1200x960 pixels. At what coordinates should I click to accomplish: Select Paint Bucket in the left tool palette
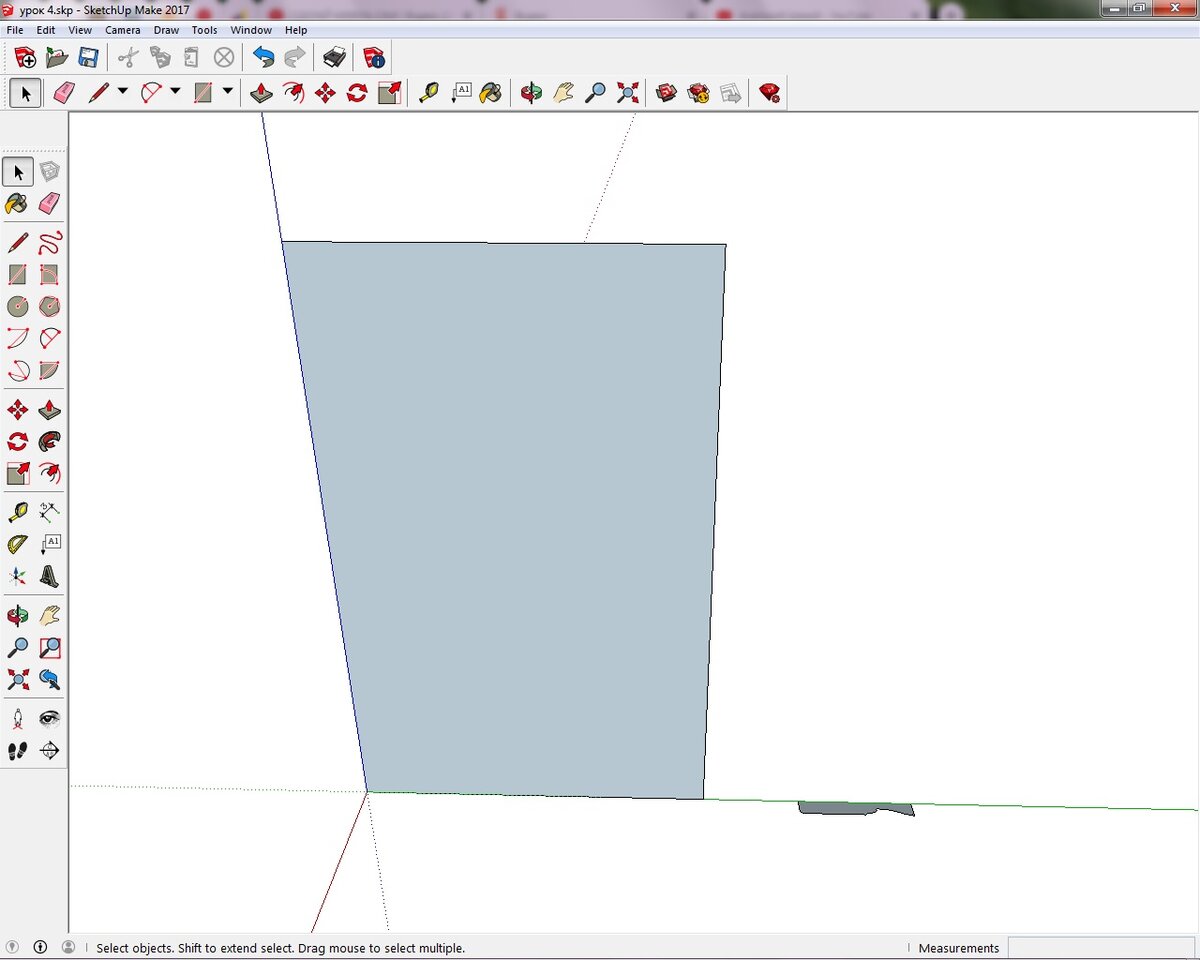click(x=17, y=204)
